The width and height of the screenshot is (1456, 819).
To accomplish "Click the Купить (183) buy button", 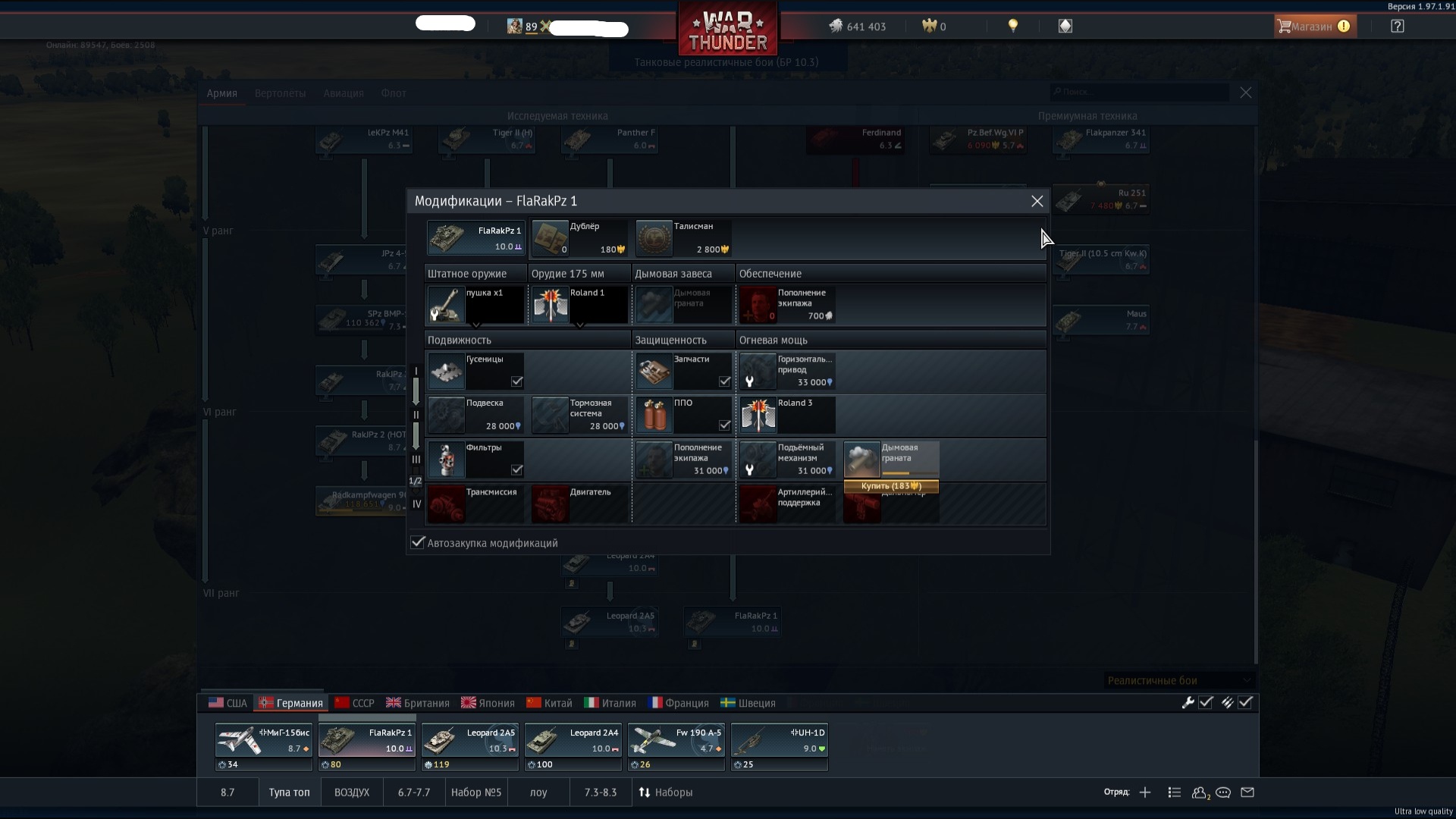I will coord(891,486).
